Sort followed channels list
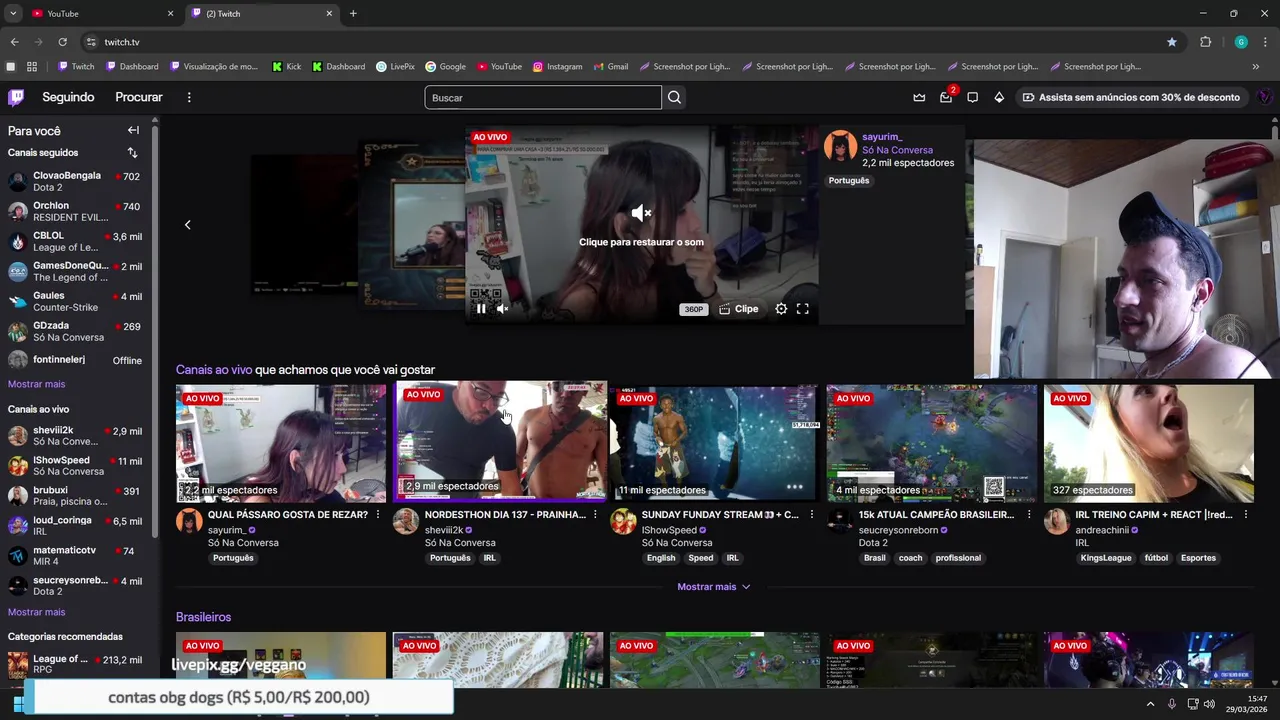1280x720 pixels. pos(132,153)
